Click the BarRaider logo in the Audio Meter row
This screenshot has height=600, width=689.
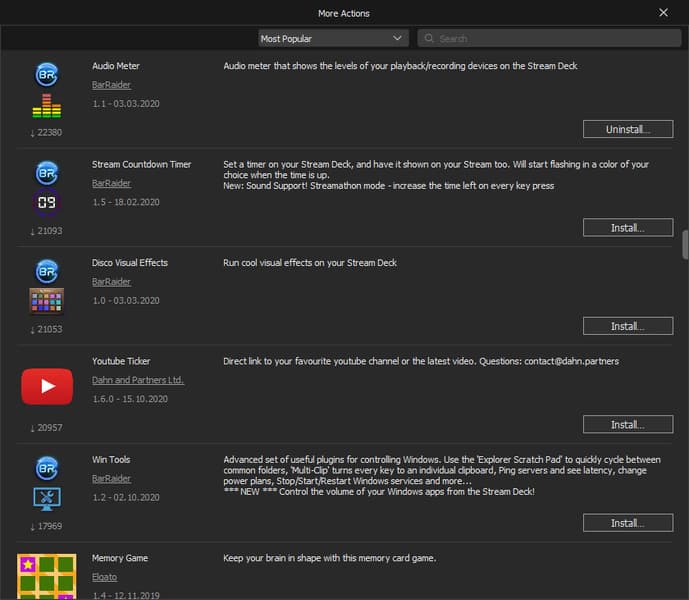pyautogui.click(x=47, y=74)
